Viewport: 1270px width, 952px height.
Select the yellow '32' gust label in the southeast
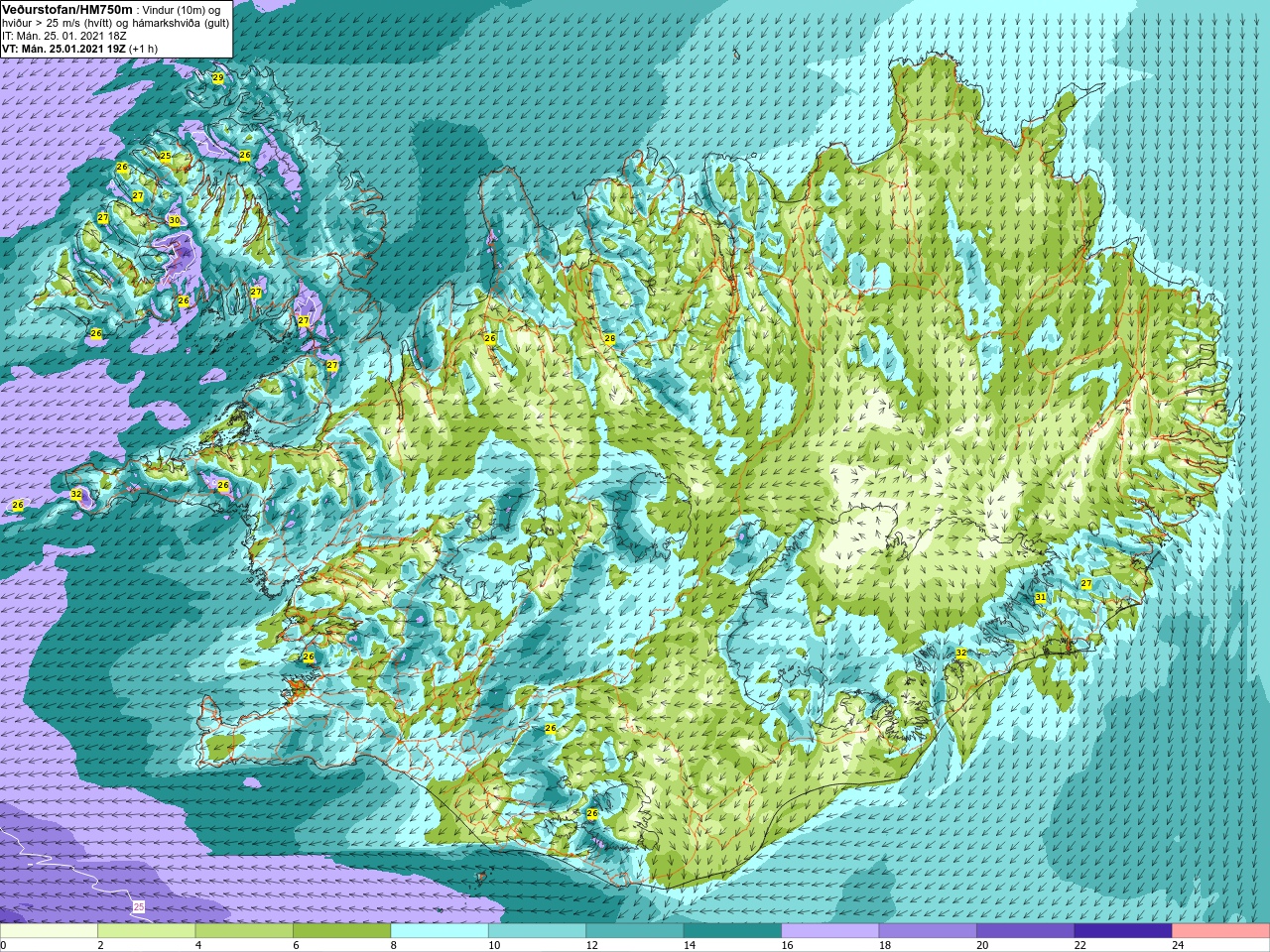tap(960, 653)
